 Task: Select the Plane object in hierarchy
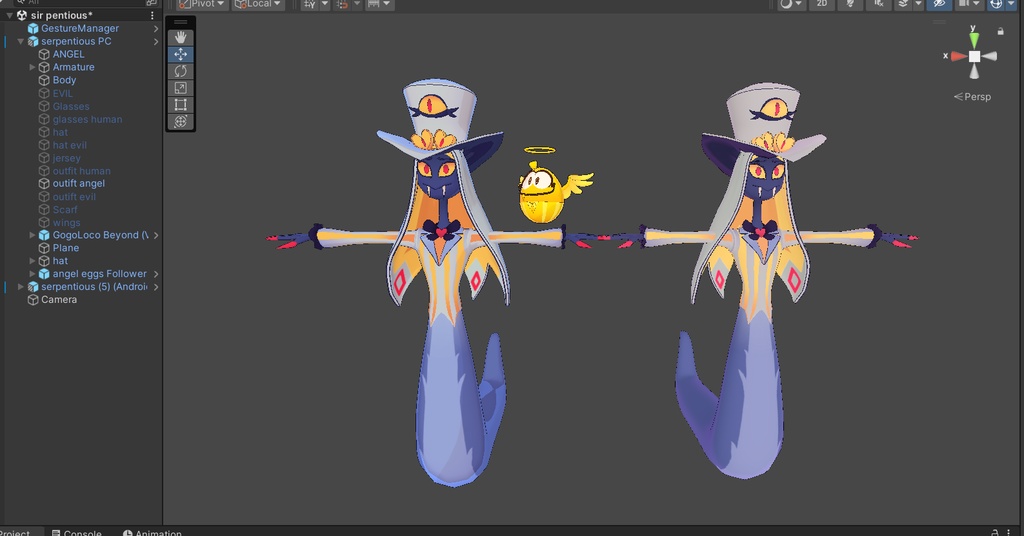(65, 248)
